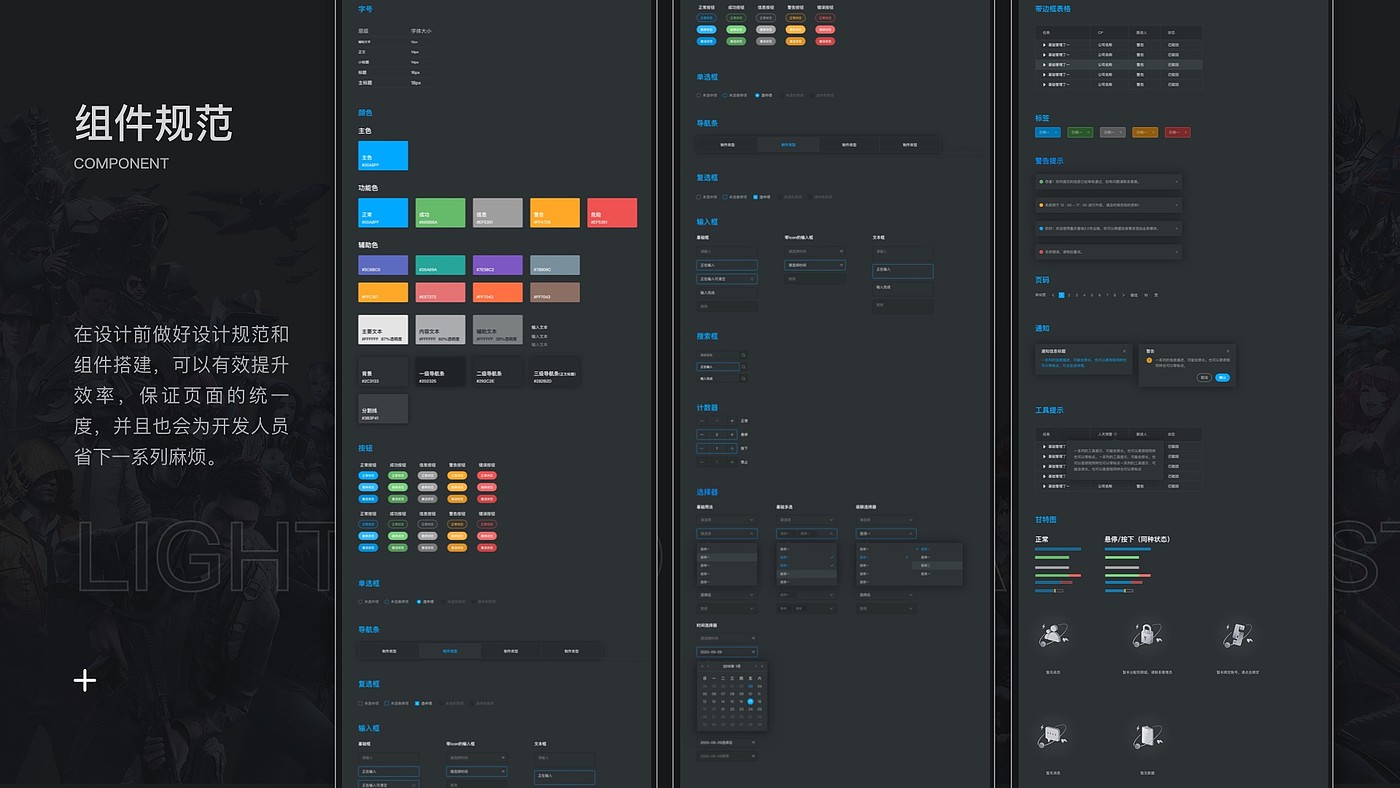Click the blue highlighted day in the calendar

coord(750,701)
